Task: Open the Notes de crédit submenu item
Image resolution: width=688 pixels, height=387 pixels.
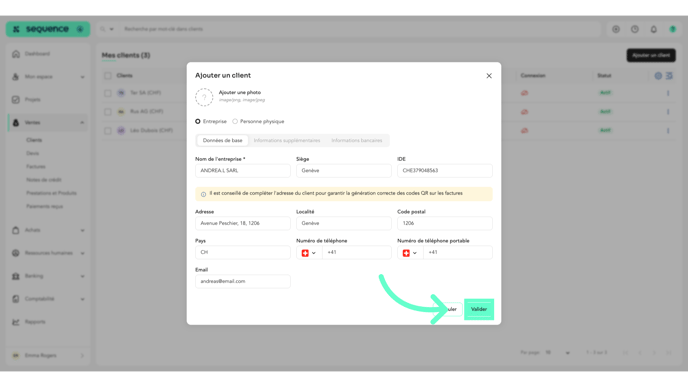Action: 44,180
